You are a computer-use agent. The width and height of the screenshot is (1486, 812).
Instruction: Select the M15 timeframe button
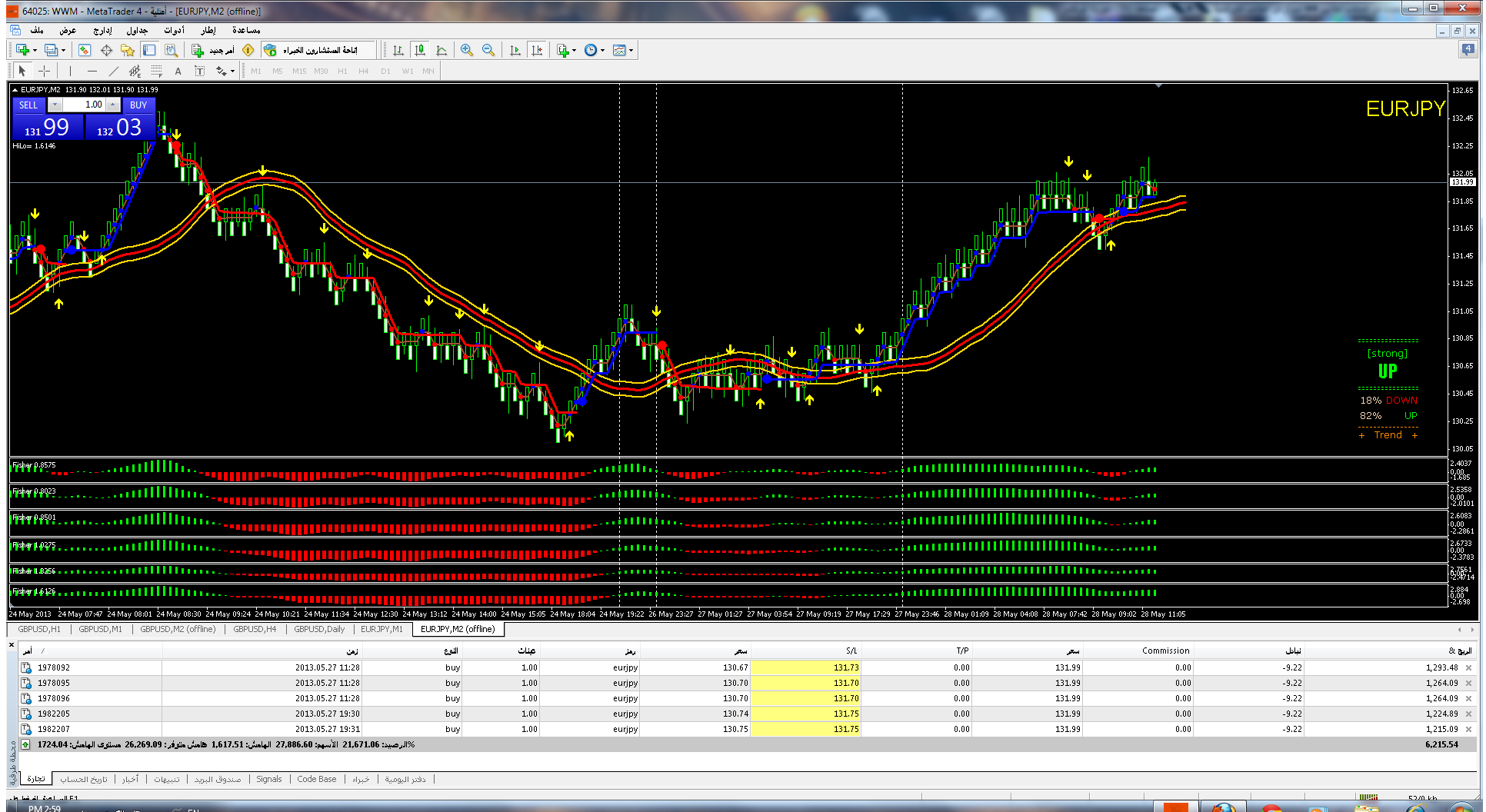[299, 71]
